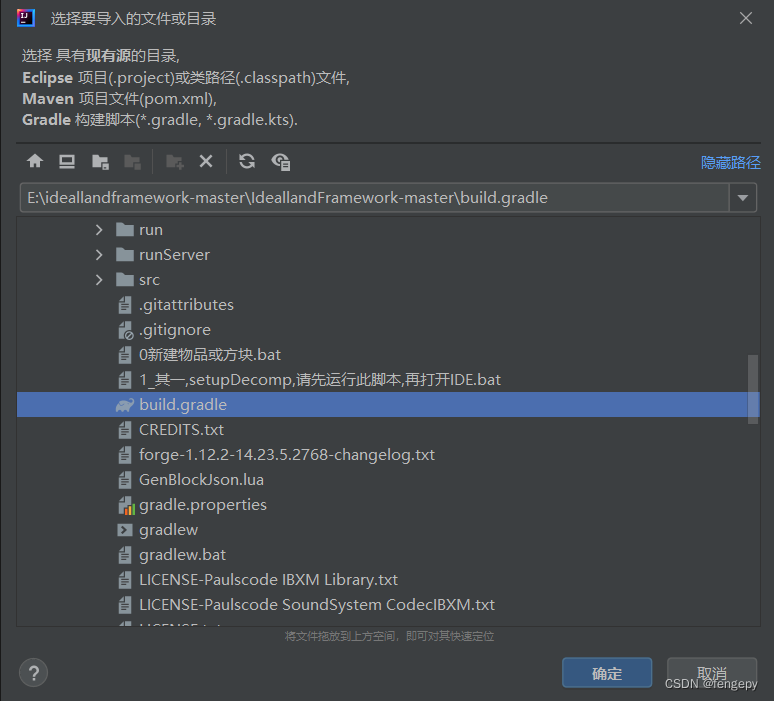The image size is (774, 701).
Task: Create a new folder toolbar icon
Action: click(175, 161)
